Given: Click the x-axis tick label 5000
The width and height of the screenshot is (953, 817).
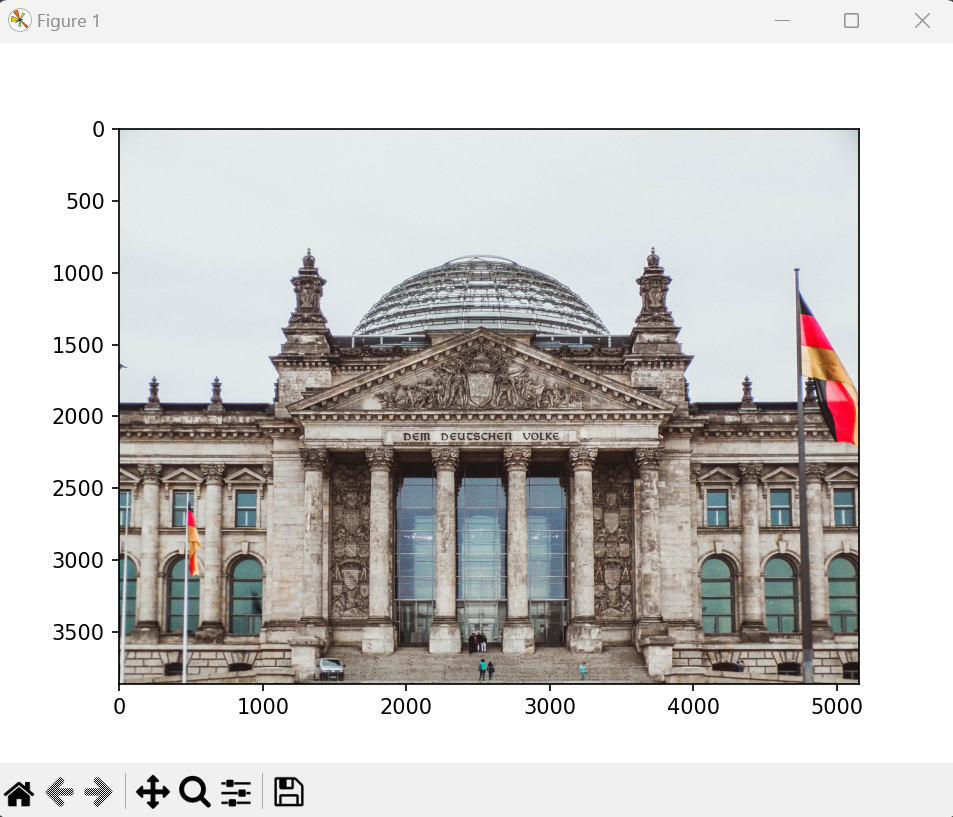Looking at the screenshot, I should 836,706.
